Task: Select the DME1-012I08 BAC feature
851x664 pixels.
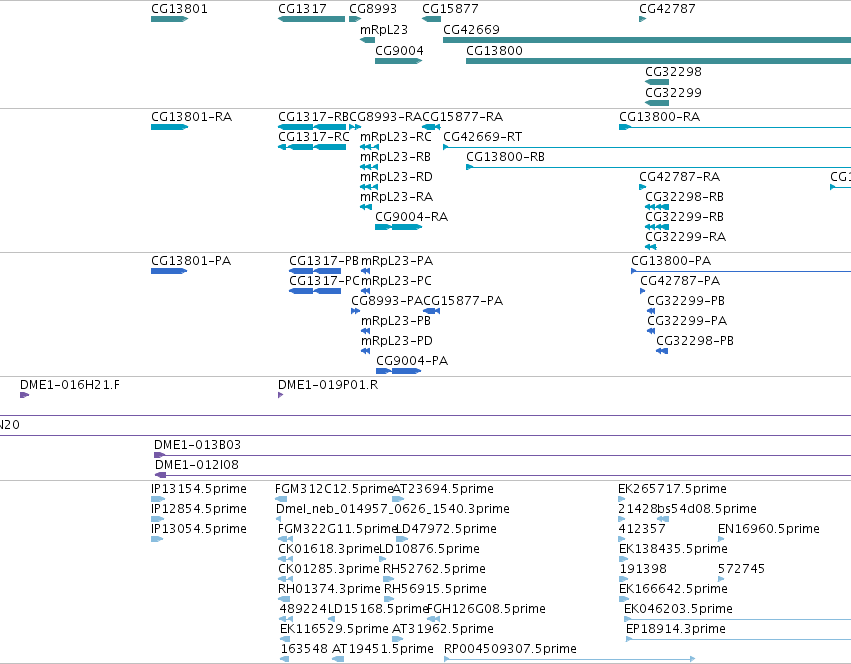Action: pyautogui.click(x=503, y=475)
